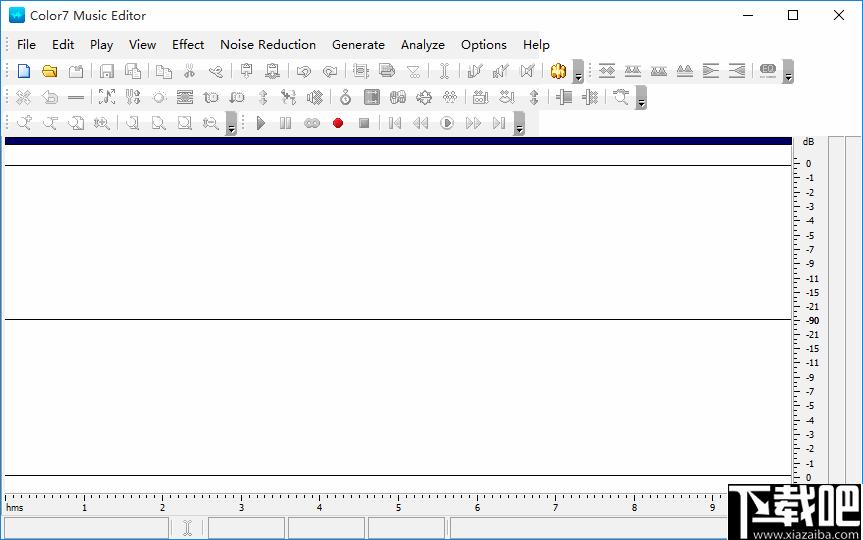Open the Options menu

[x=484, y=45]
